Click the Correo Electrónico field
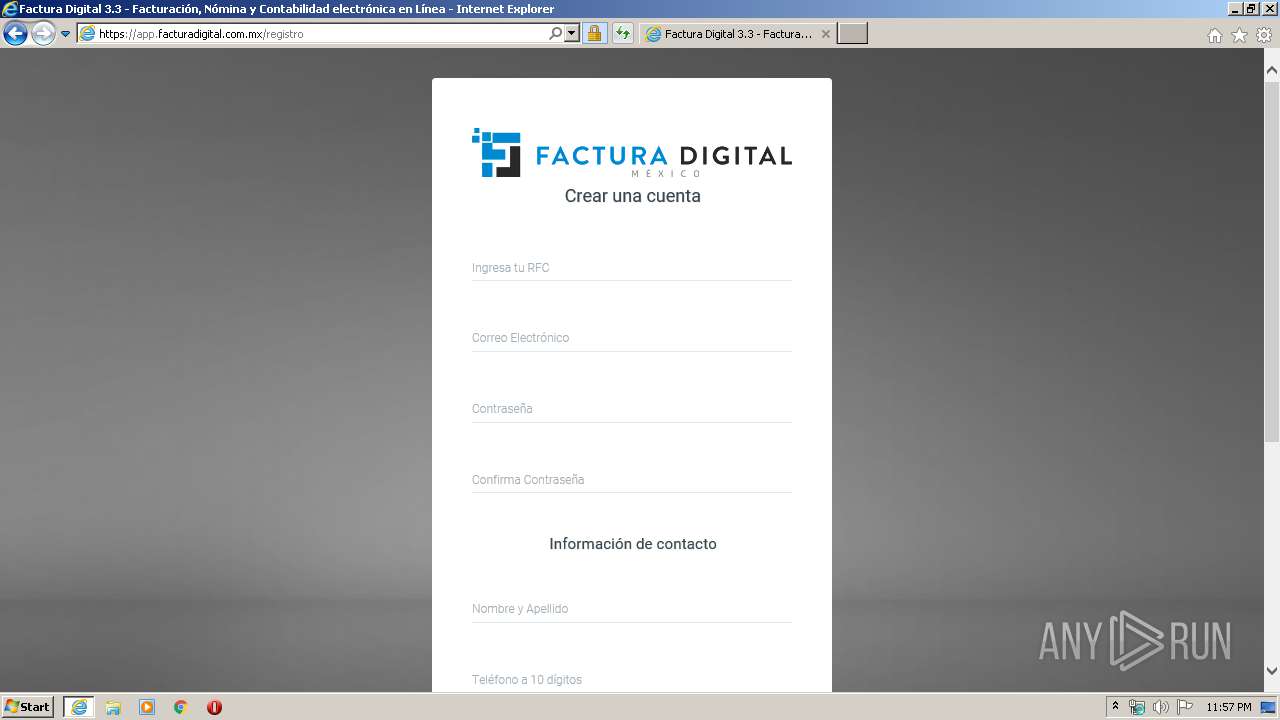The height and width of the screenshot is (720, 1280). pyautogui.click(x=631, y=338)
